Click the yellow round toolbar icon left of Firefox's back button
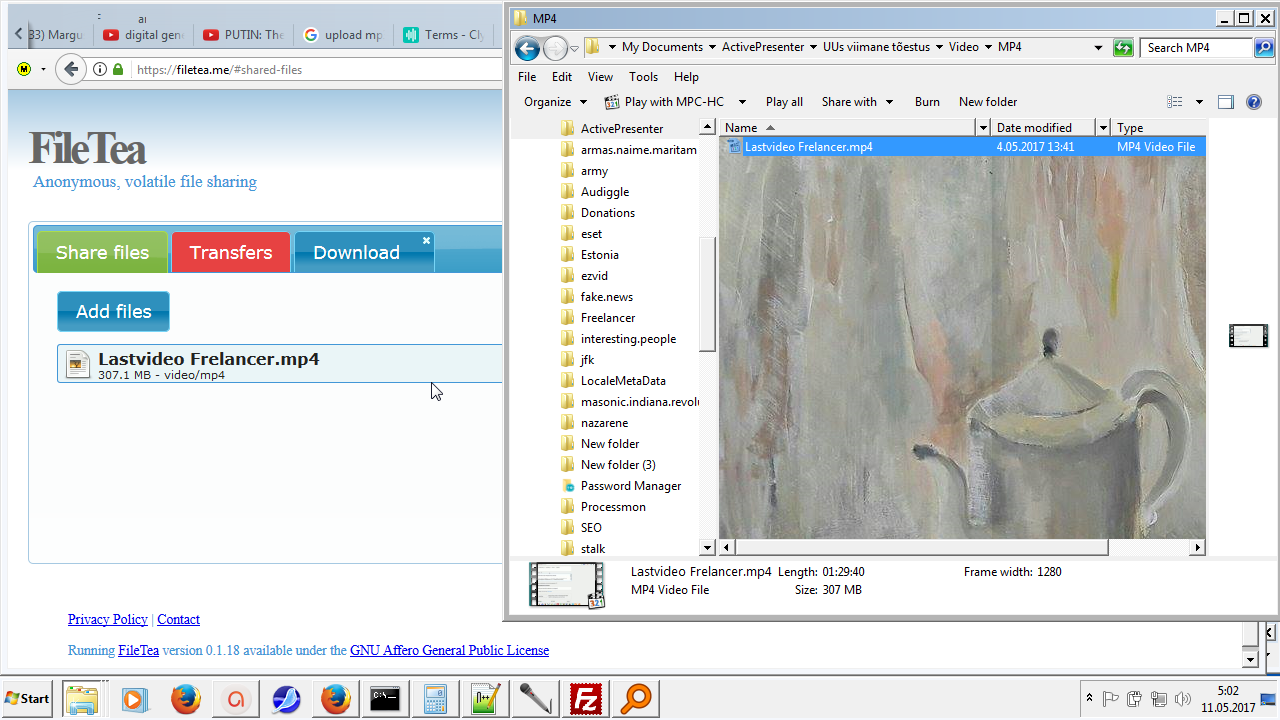The width and height of the screenshot is (1280, 720). [x=25, y=69]
